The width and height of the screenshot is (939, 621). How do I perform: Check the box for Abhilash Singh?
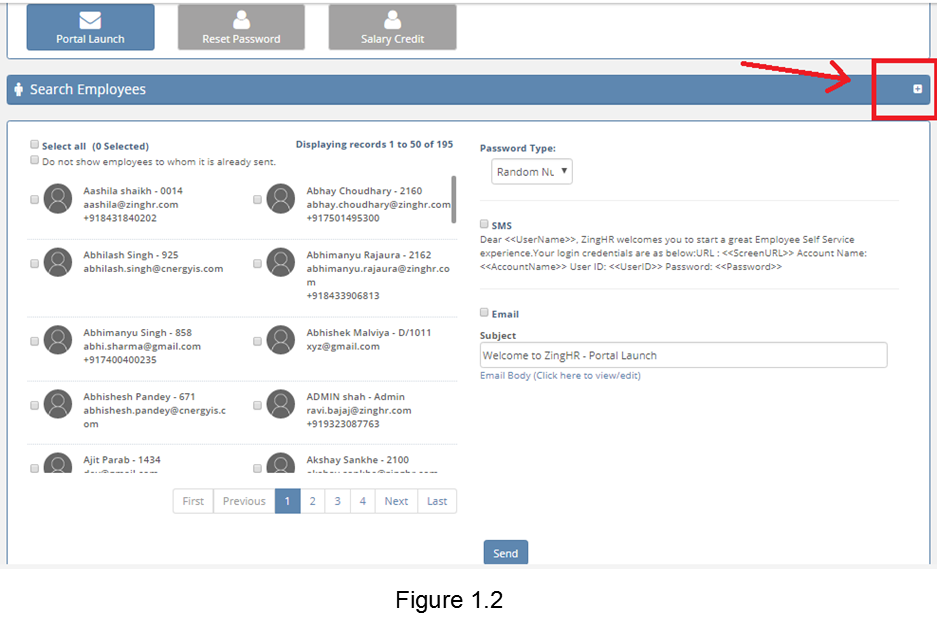tap(35, 263)
